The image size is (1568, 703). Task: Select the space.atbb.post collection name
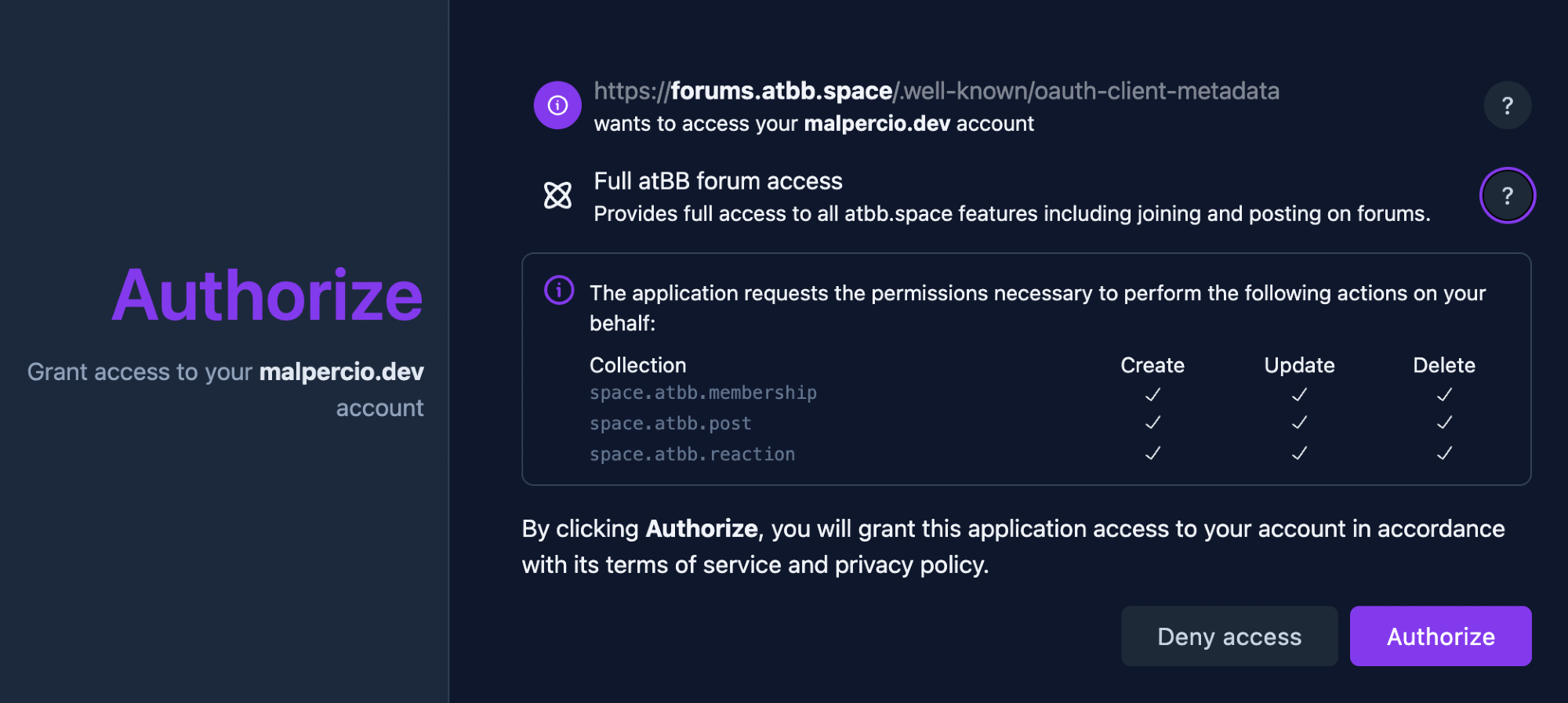(670, 423)
